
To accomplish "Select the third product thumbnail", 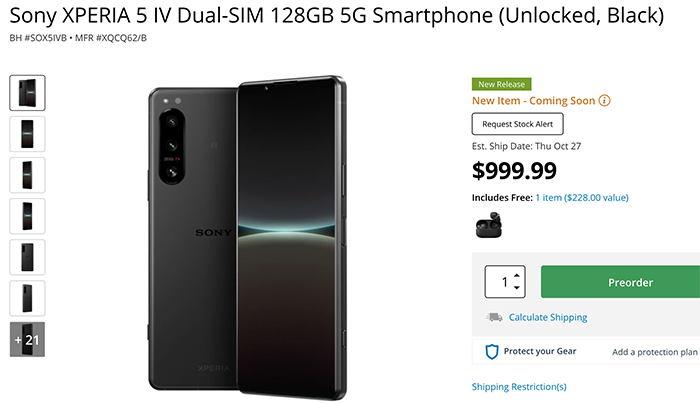I will pos(27,175).
